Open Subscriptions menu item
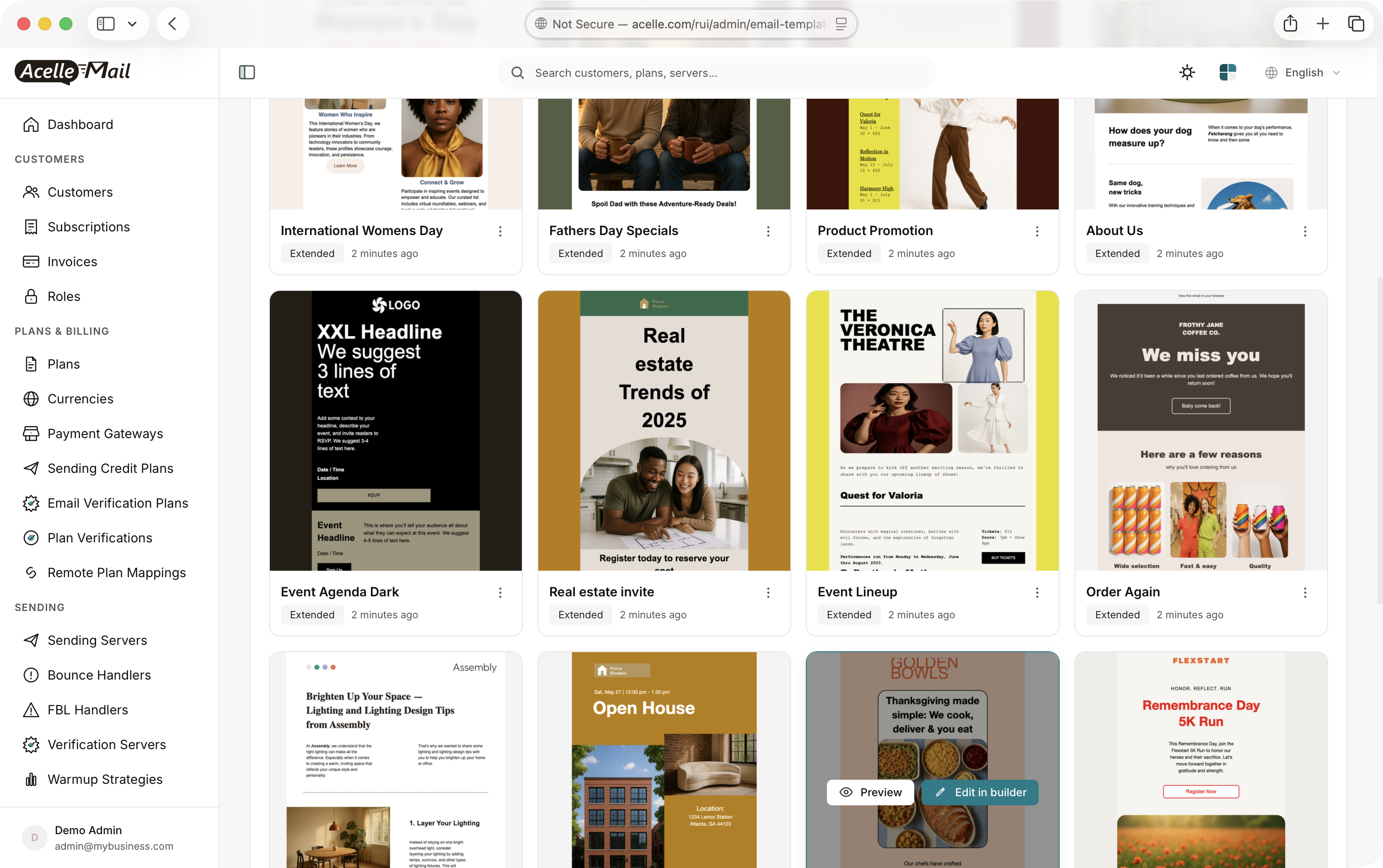This screenshot has width=1383, height=868. coord(88,227)
